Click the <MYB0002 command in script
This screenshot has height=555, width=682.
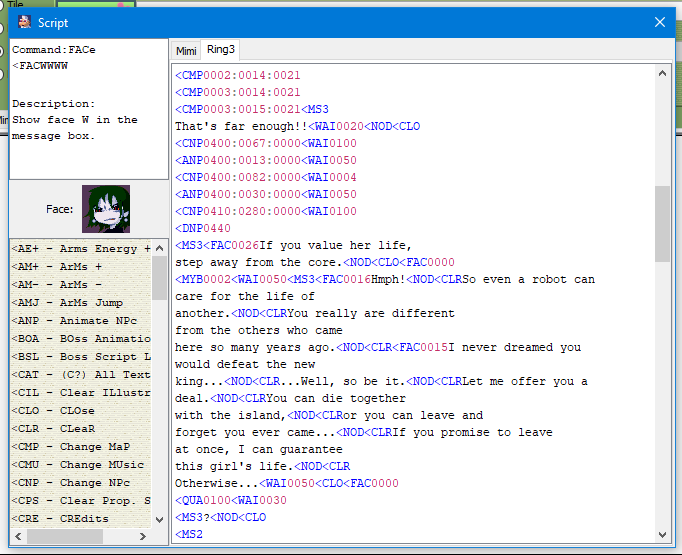(x=203, y=279)
